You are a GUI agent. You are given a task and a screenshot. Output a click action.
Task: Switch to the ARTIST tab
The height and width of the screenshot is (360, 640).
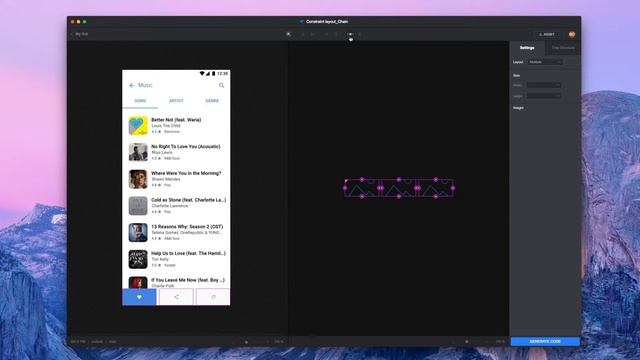176,101
